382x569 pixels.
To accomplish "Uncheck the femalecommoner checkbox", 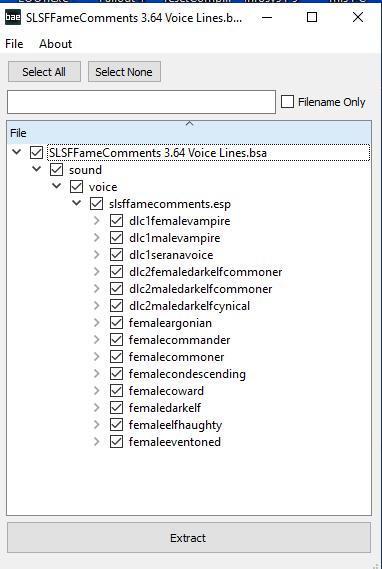I will pos(116,357).
